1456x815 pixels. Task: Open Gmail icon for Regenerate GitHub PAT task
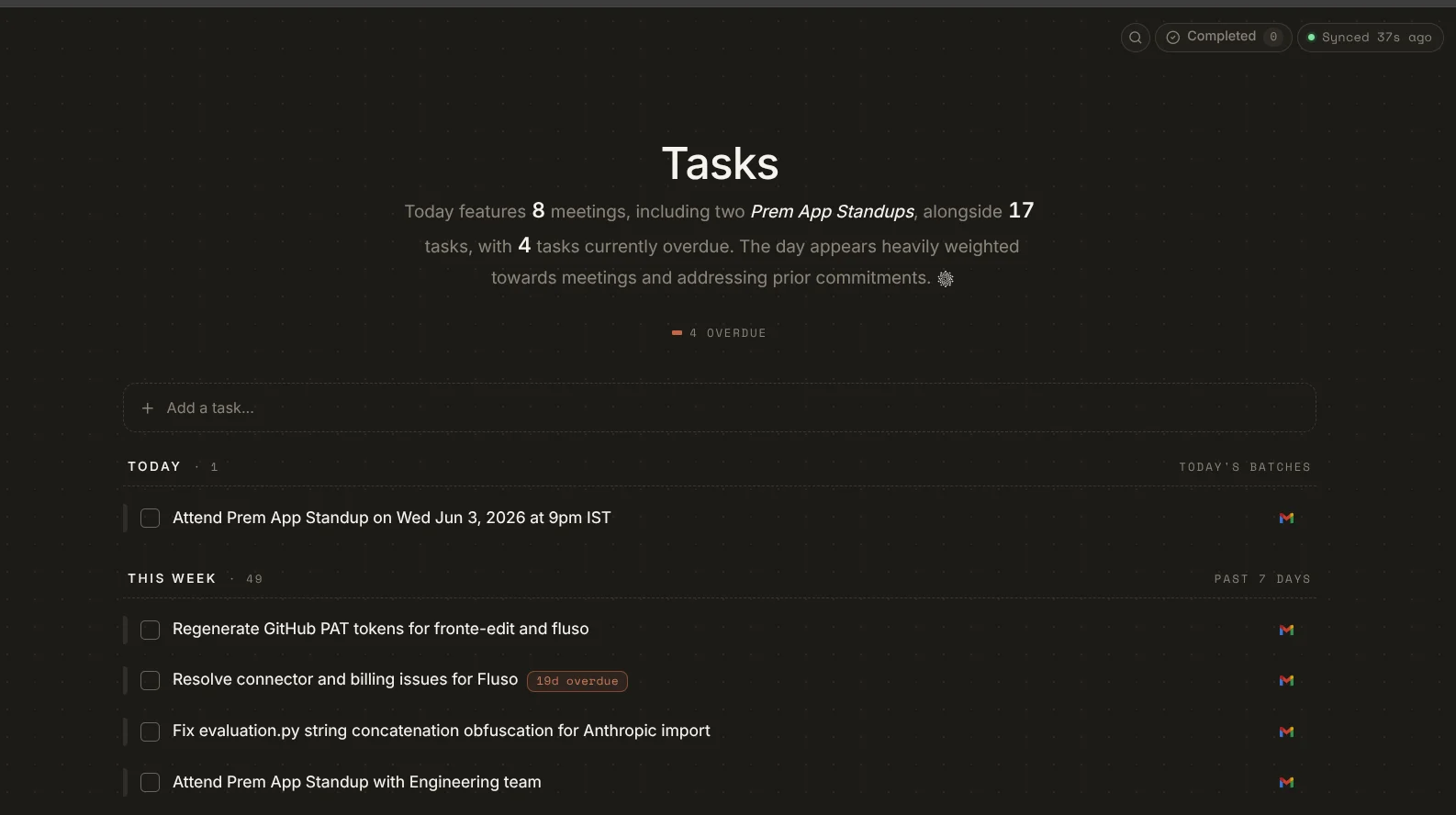(x=1286, y=630)
